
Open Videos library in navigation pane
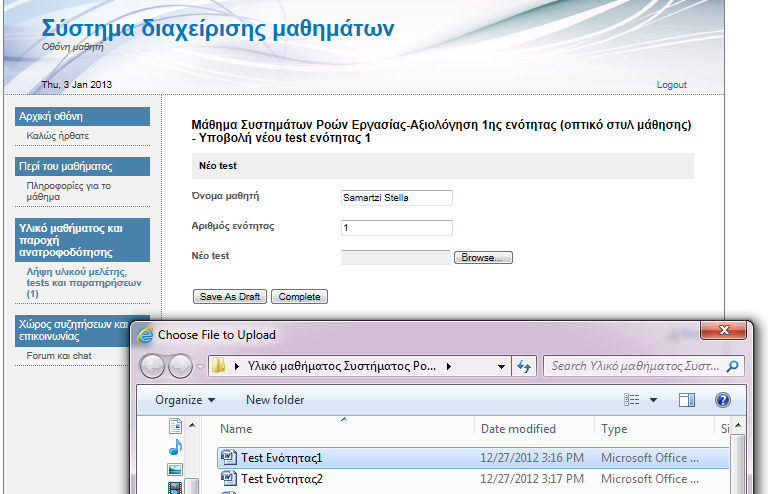[175, 488]
